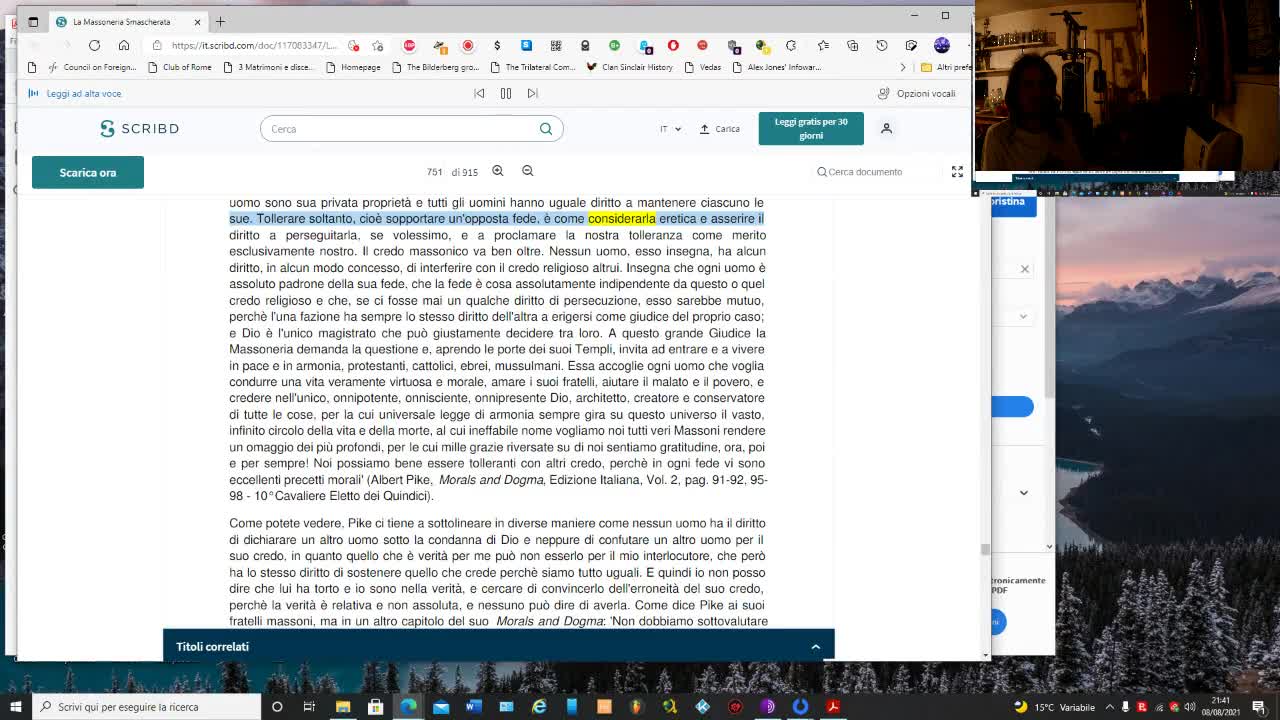Viewport: 1280px width, 720px height.
Task: Open browser Favorites star-list icon
Action: 823,45
